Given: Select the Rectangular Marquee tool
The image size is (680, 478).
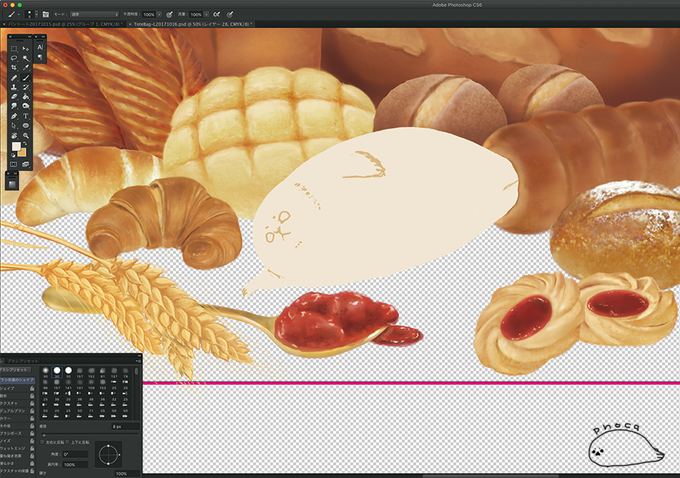Looking at the screenshot, I should coord(14,49).
